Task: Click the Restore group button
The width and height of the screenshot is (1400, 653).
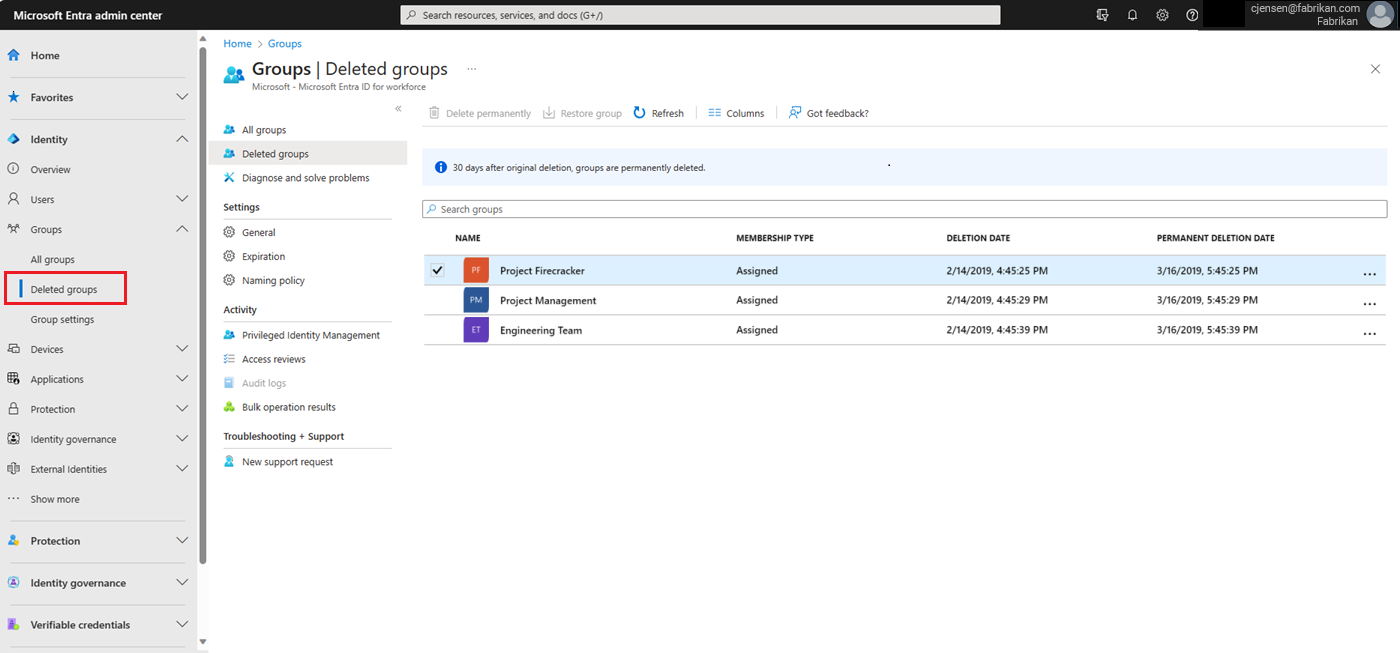Action: [582, 113]
